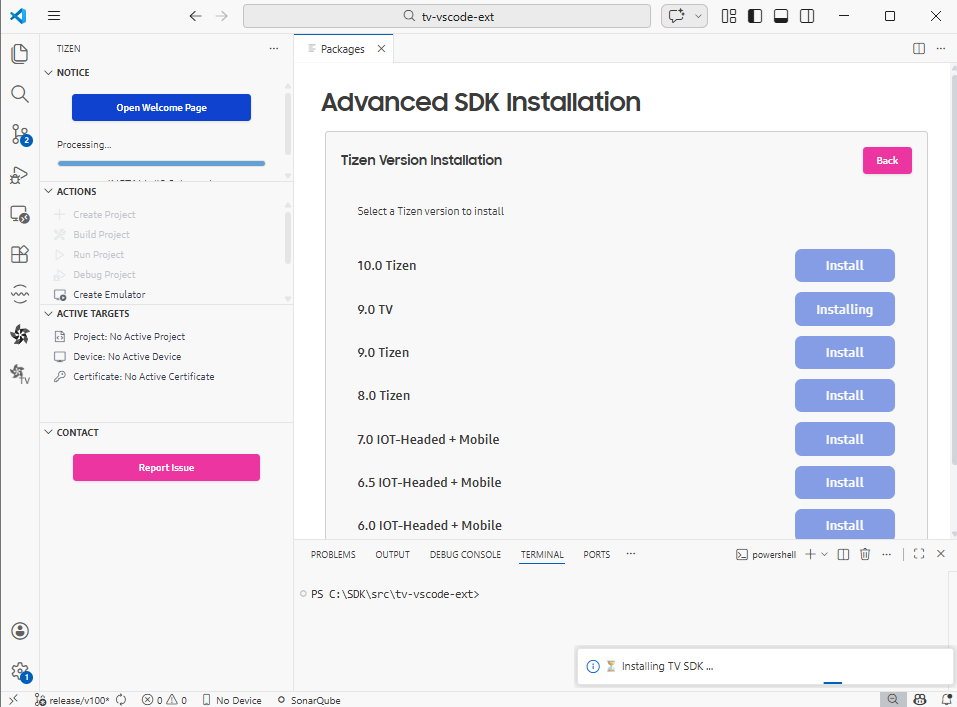Install the 10.0 Tizen version
This screenshot has width=957, height=707.
tap(844, 266)
